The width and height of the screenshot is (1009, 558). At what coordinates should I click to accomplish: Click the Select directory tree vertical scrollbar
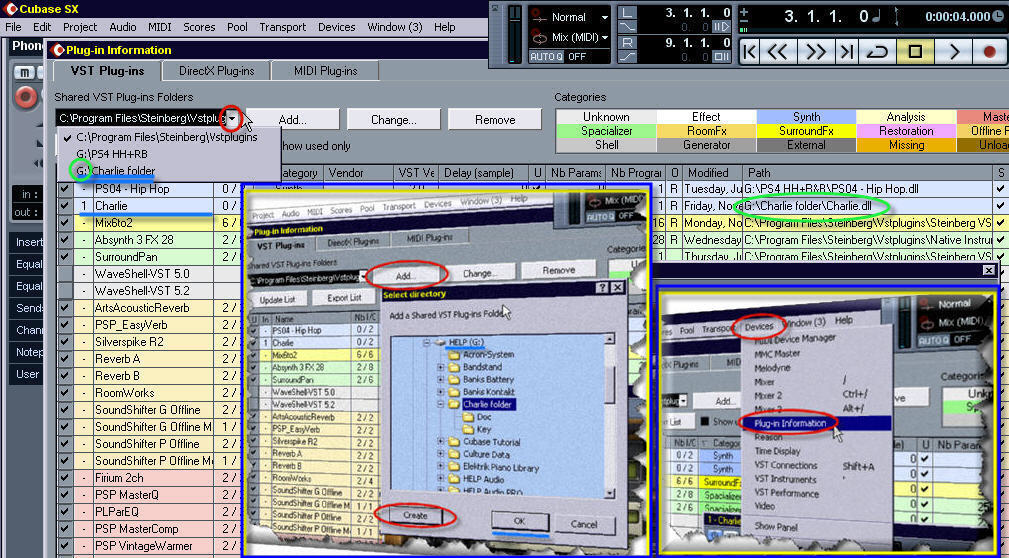pyautogui.click(x=608, y=417)
